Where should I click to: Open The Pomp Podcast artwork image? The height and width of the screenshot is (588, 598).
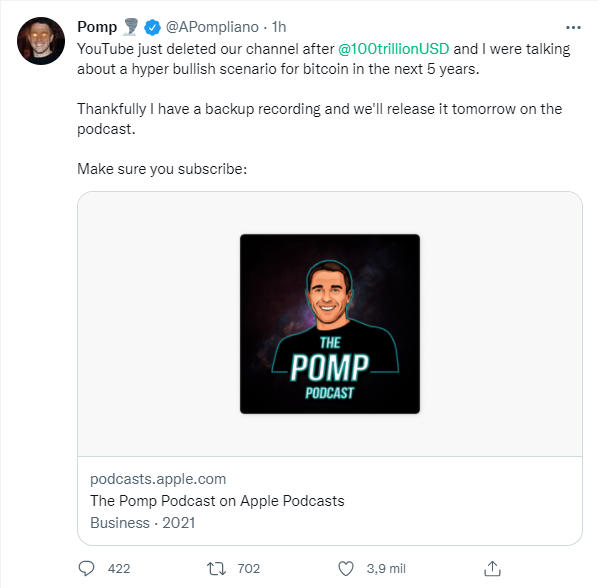[x=330, y=324]
